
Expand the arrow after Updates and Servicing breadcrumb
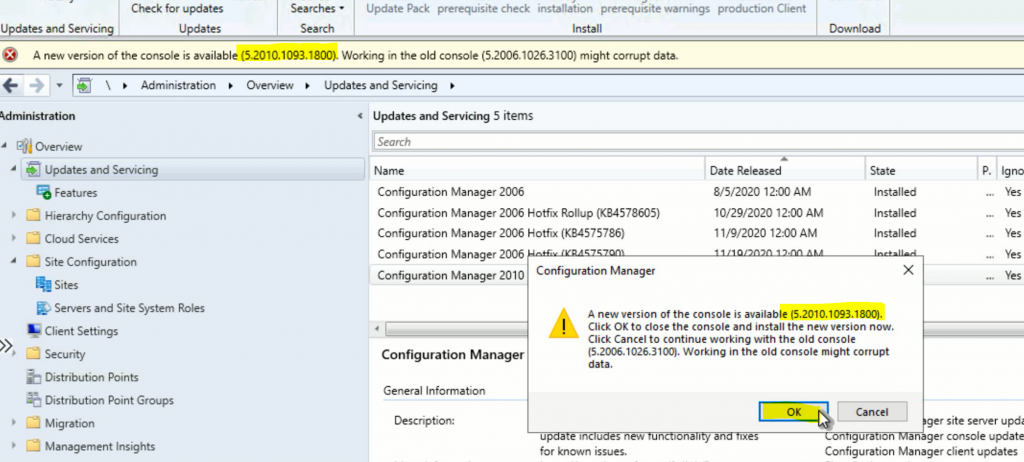(x=452, y=86)
